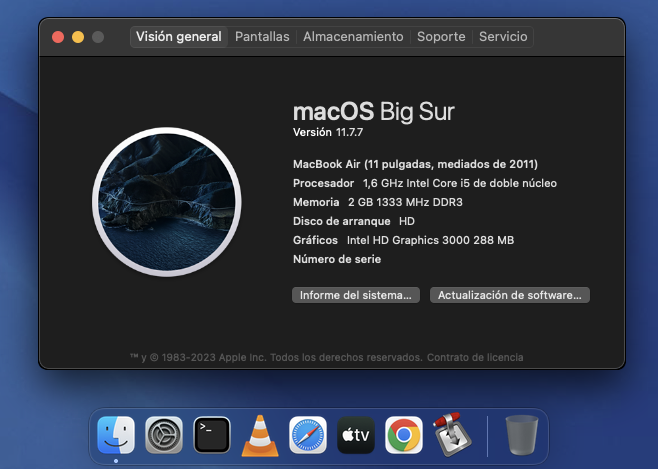Image resolution: width=658 pixels, height=469 pixels.
Task: Launch the Apple TV app
Action: click(355, 435)
